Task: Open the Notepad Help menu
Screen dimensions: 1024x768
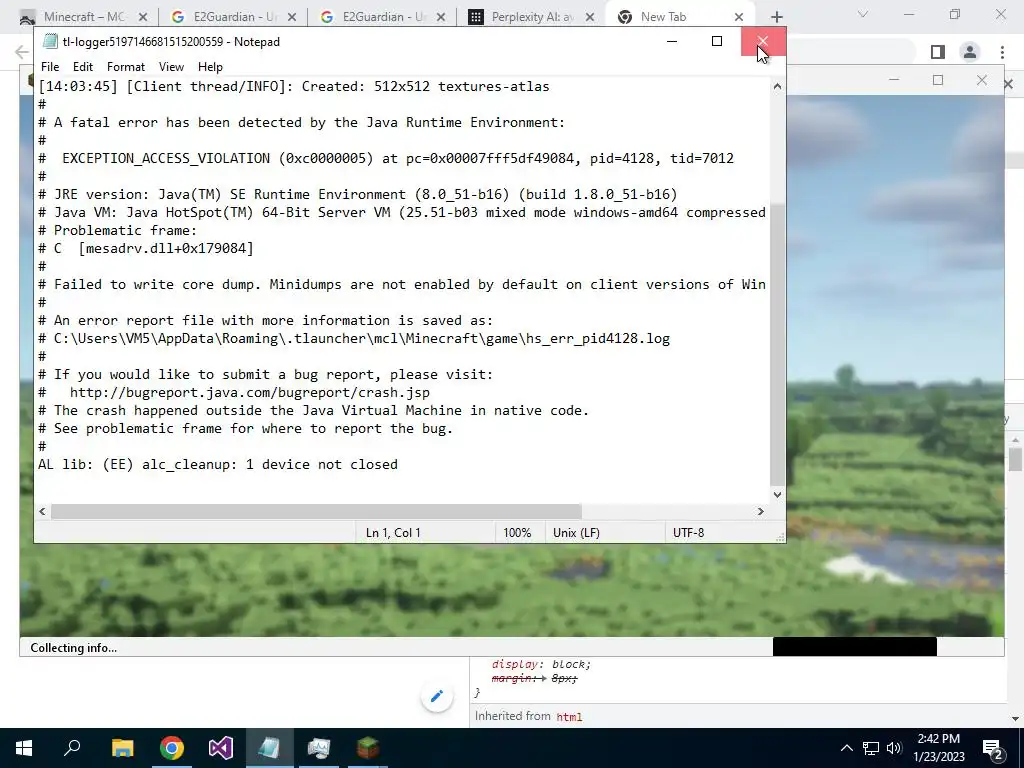Action: 210,67
